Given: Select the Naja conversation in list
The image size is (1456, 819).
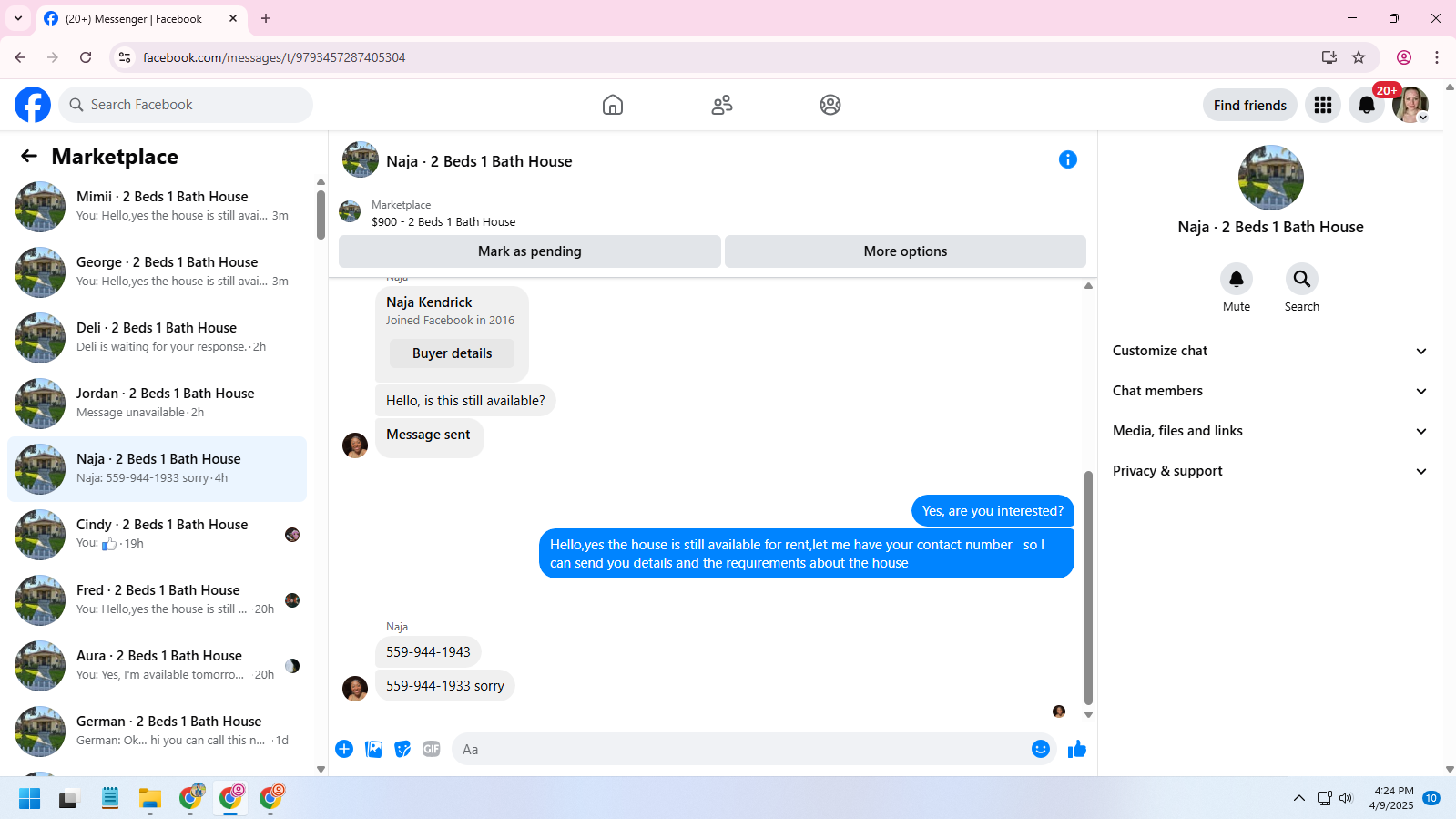Looking at the screenshot, I should click(x=157, y=469).
